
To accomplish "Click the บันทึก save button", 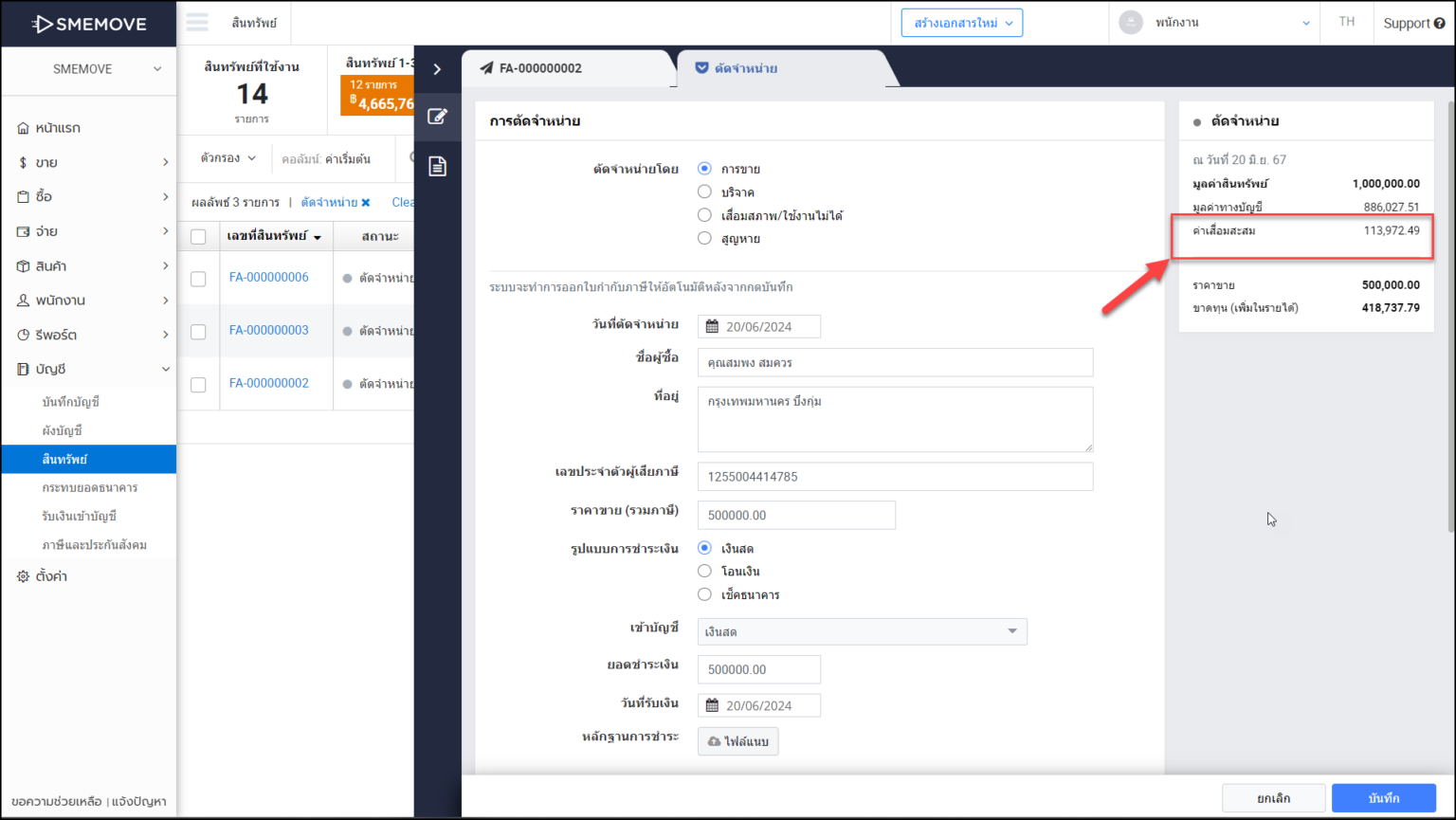I will (1383, 798).
